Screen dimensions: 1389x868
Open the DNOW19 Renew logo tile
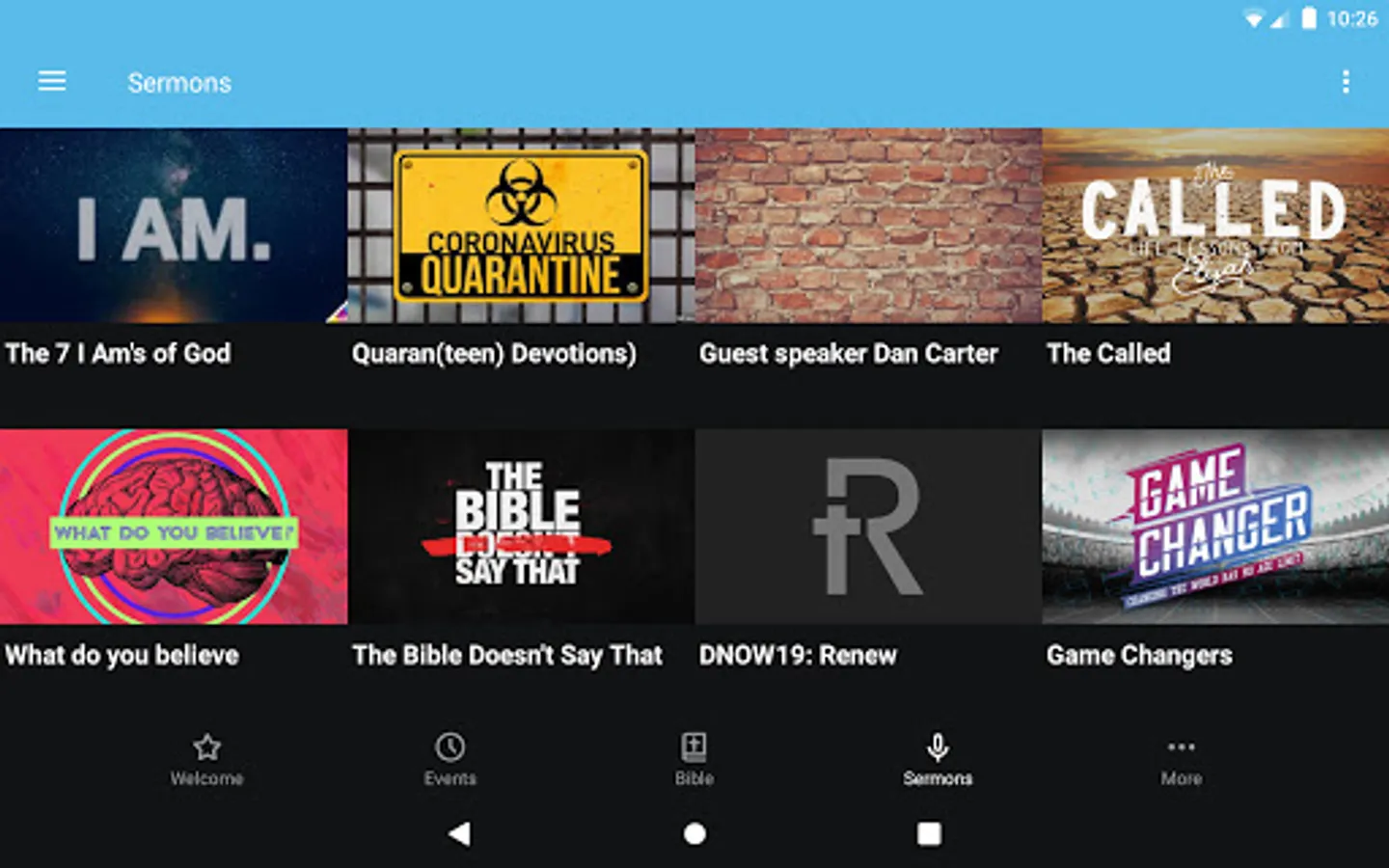(x=868, y=527)
